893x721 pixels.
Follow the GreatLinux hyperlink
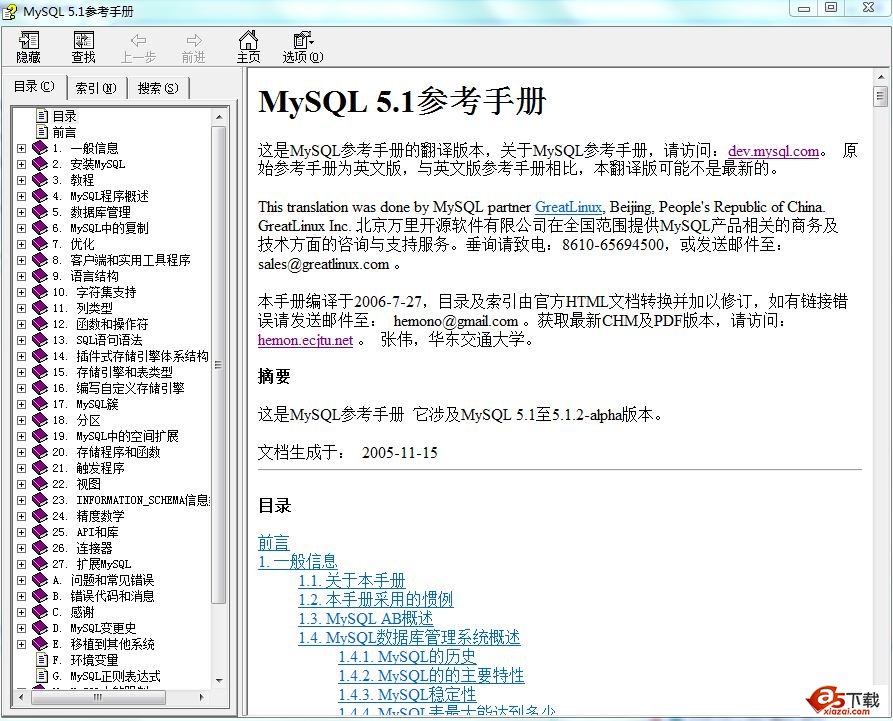(568, 207)
